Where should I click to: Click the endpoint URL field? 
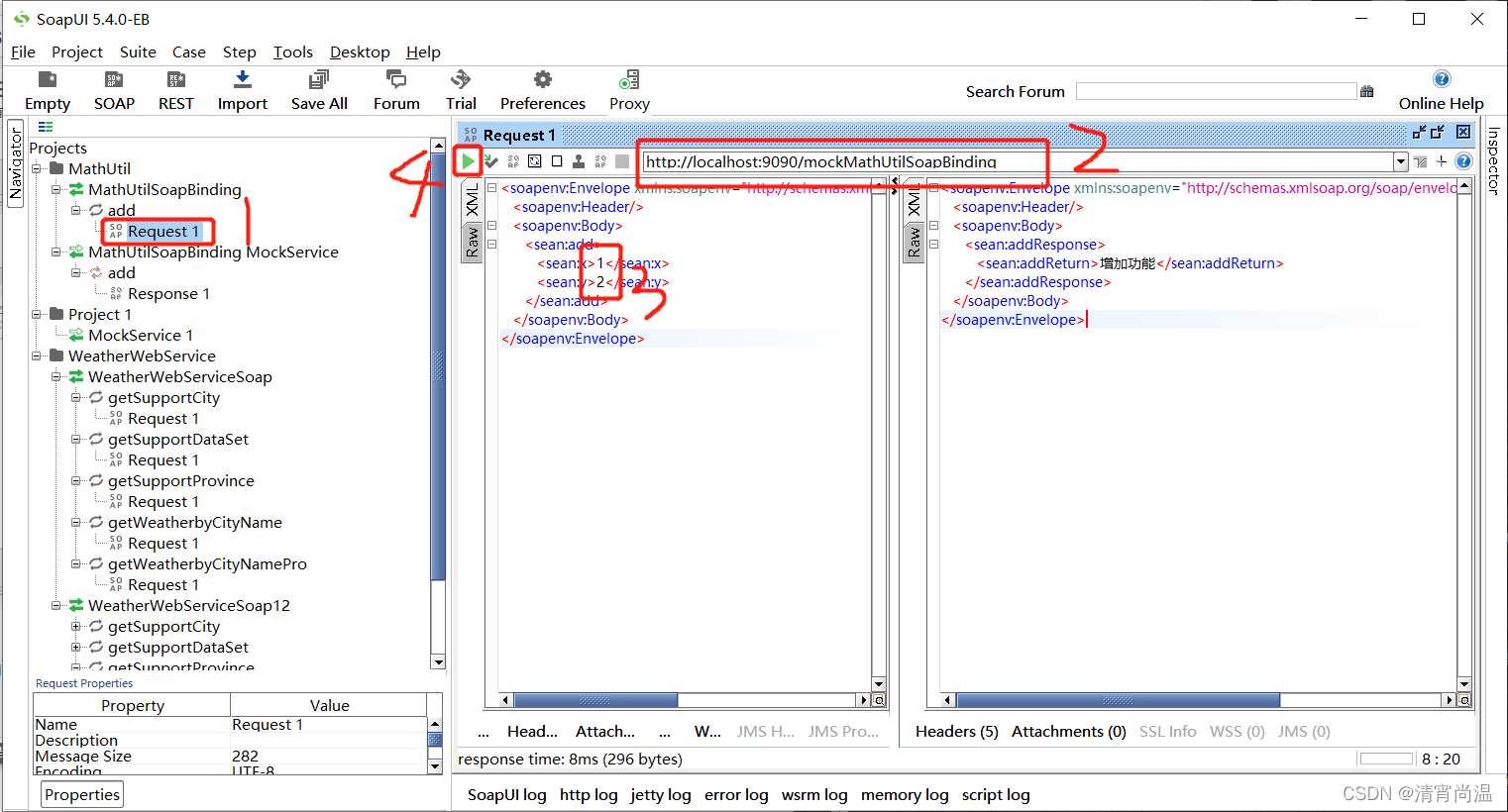click(x=1017, y=161)
